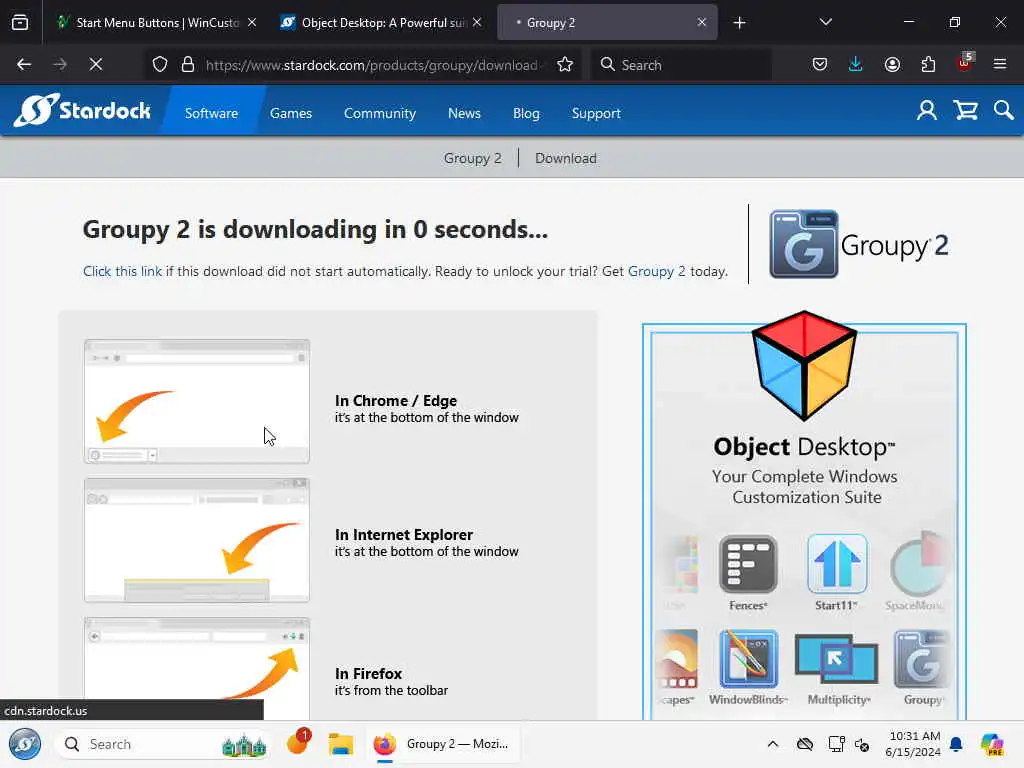Open File Explorer from the taskbar
Viewport: 1024px width, 768px height.
pos(341,744)
